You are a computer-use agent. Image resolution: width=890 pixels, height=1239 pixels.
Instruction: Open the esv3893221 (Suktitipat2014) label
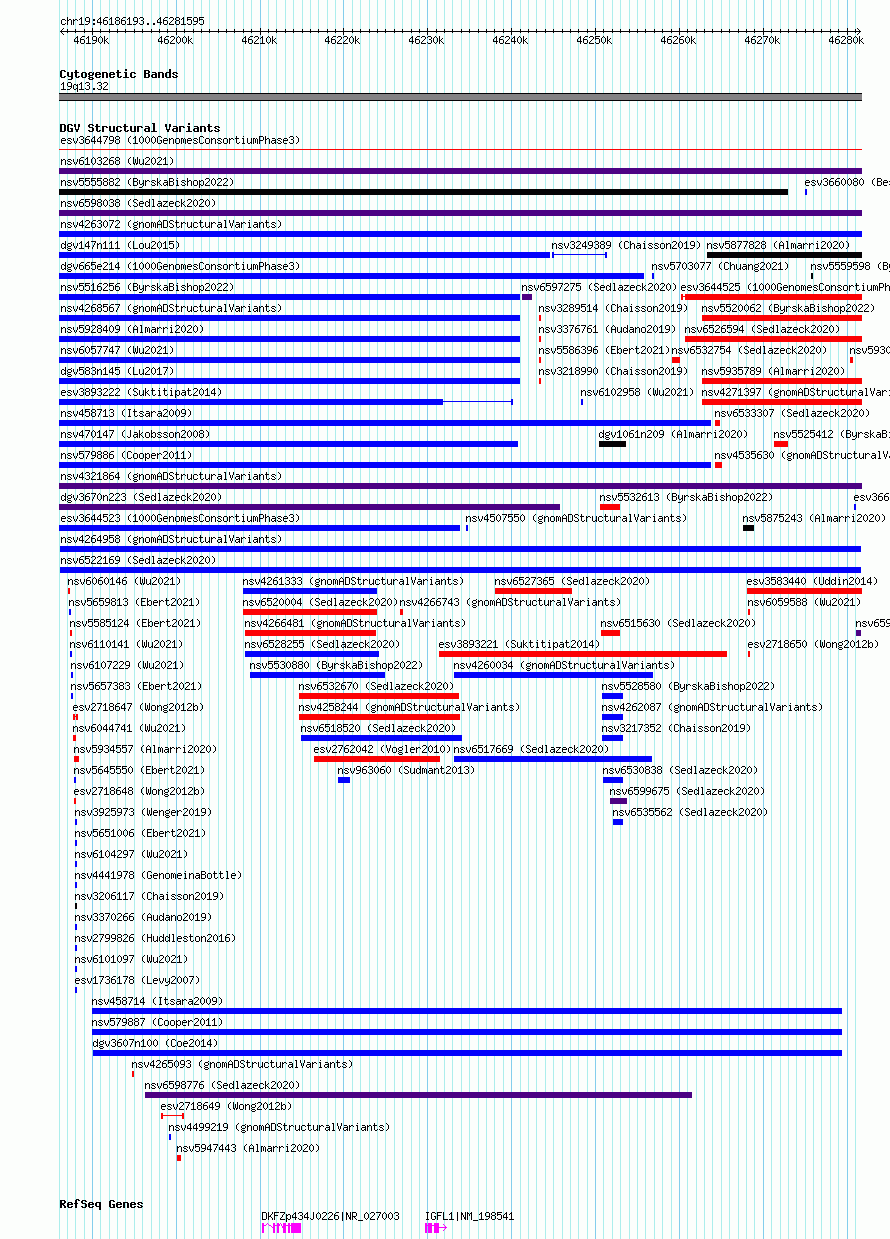point(520,644)
